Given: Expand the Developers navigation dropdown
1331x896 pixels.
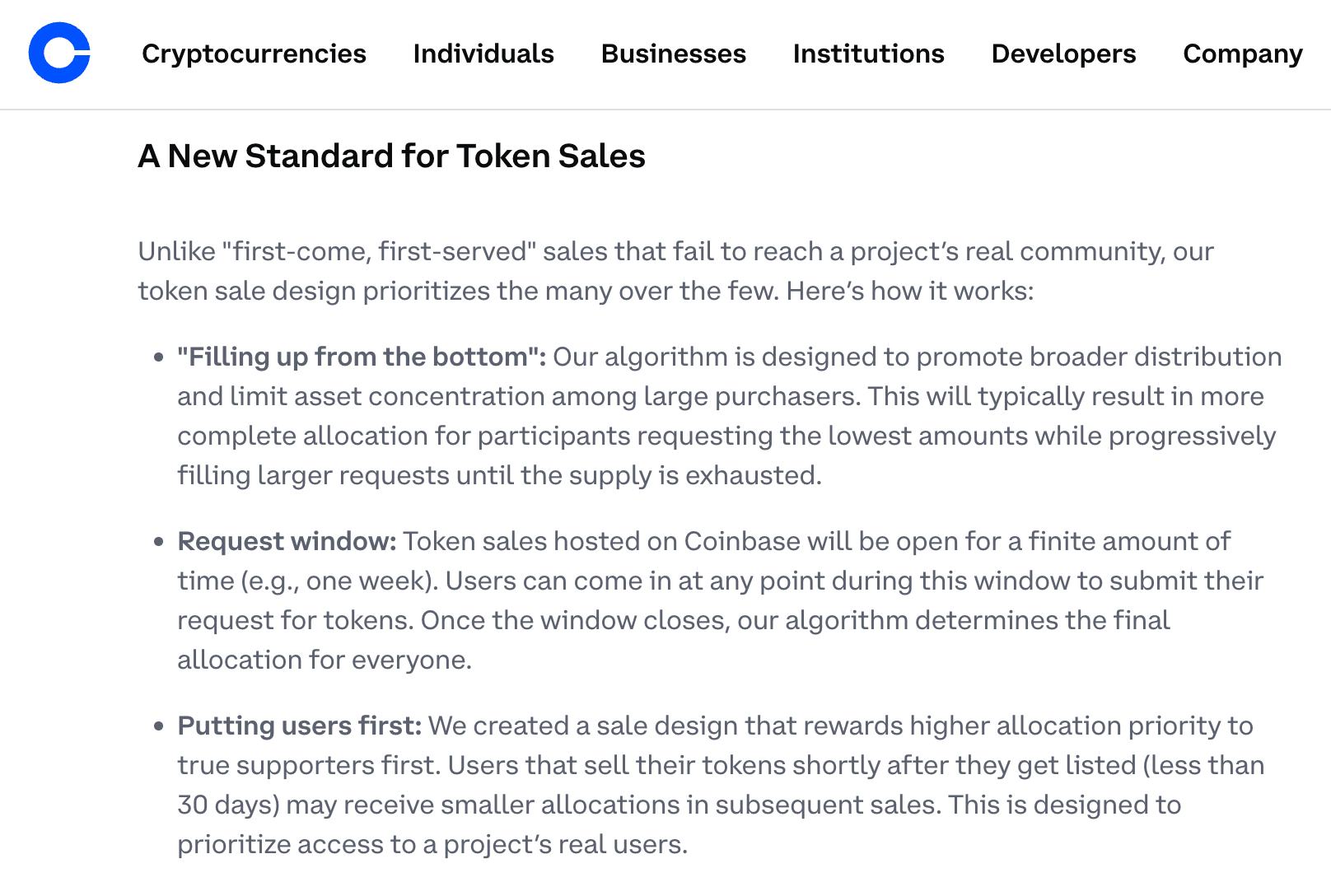Looking at the screenshot, I should [x=1063, y=54].
